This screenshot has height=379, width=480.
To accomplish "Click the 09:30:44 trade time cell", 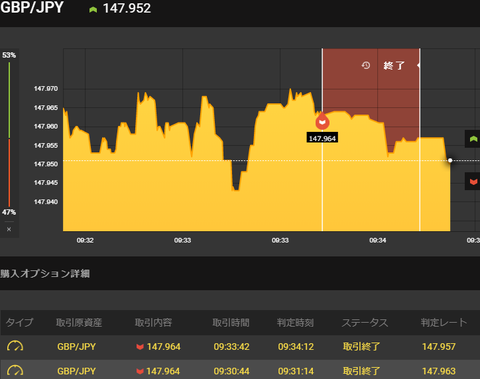I will [231, 371].
